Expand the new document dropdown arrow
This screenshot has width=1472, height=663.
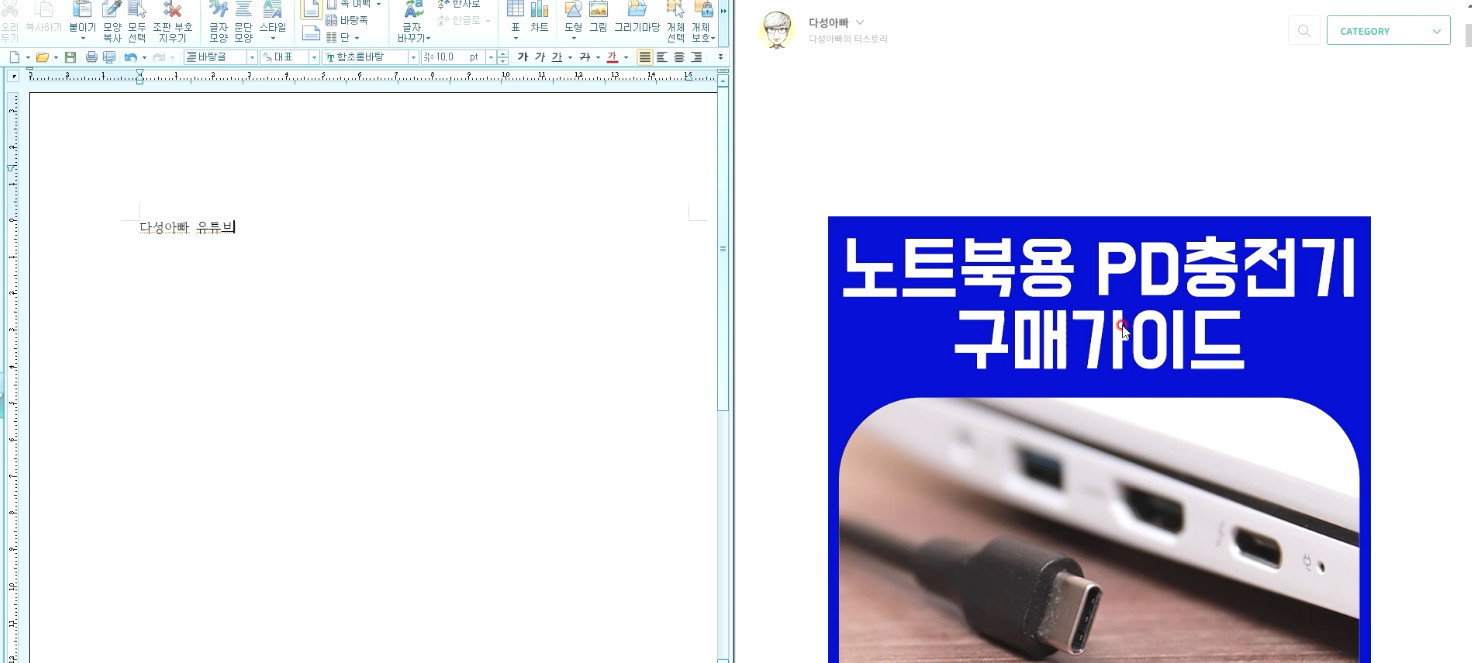point(28,57)
